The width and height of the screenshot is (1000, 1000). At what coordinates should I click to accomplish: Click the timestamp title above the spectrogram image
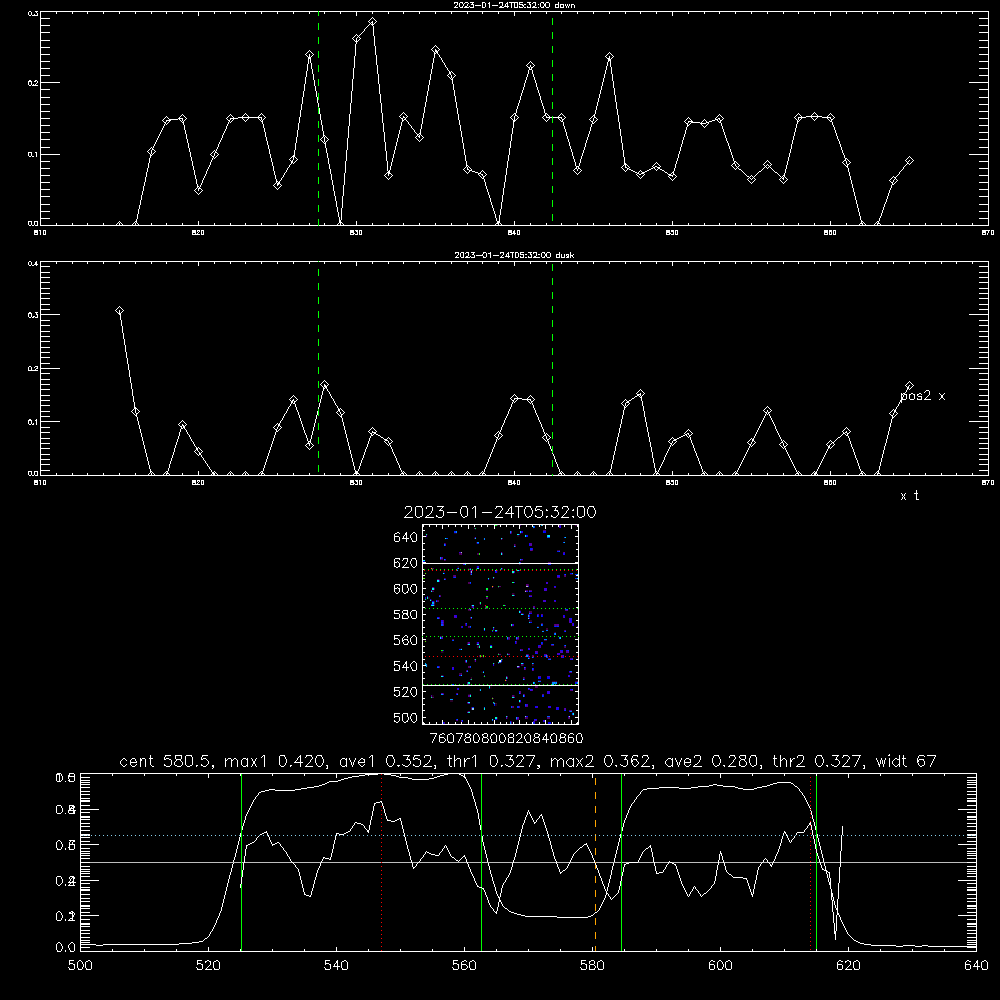tap(500, 512)
